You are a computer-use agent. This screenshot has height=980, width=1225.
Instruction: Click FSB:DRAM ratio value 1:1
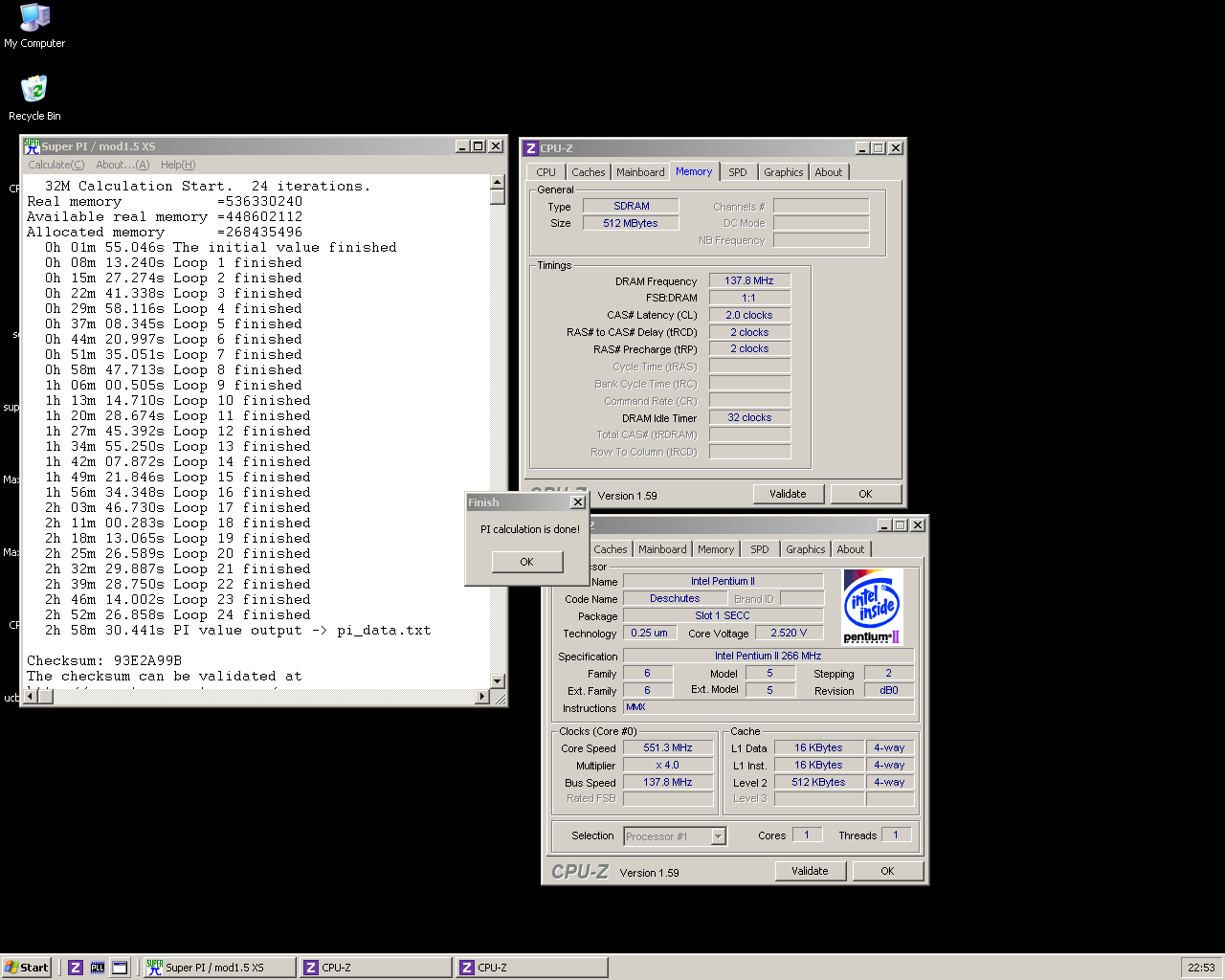[x=749, y=298]
